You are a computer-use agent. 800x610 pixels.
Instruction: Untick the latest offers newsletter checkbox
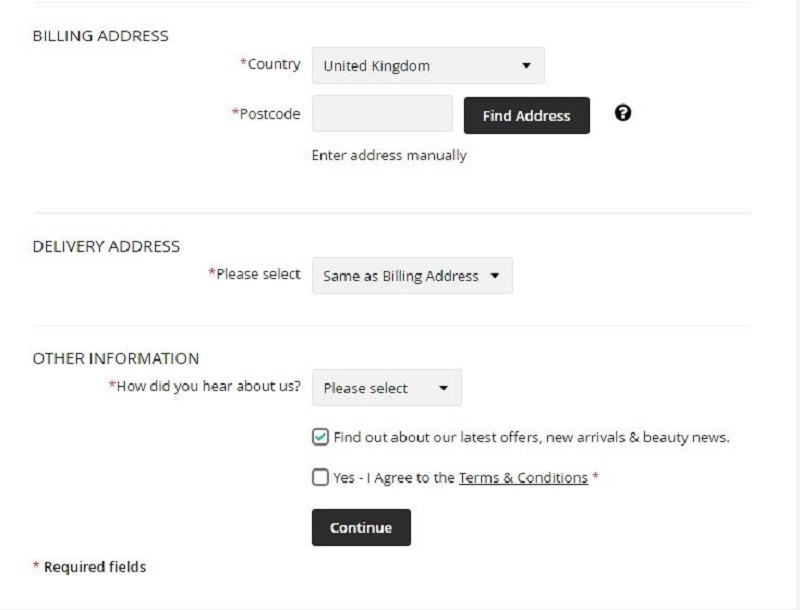320,437
